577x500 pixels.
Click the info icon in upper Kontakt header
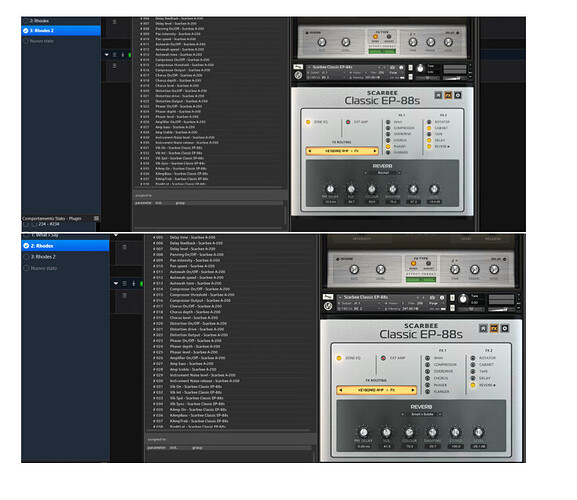point(401,67)
